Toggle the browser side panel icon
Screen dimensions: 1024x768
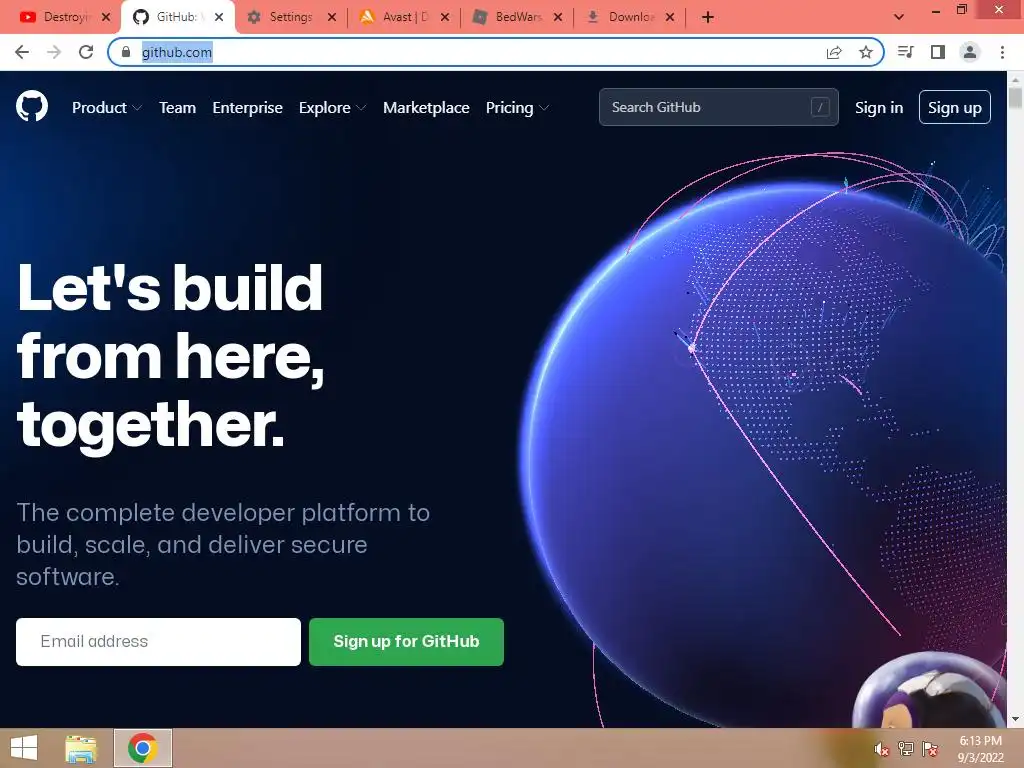pyautogui.click(x=938, y=52)
